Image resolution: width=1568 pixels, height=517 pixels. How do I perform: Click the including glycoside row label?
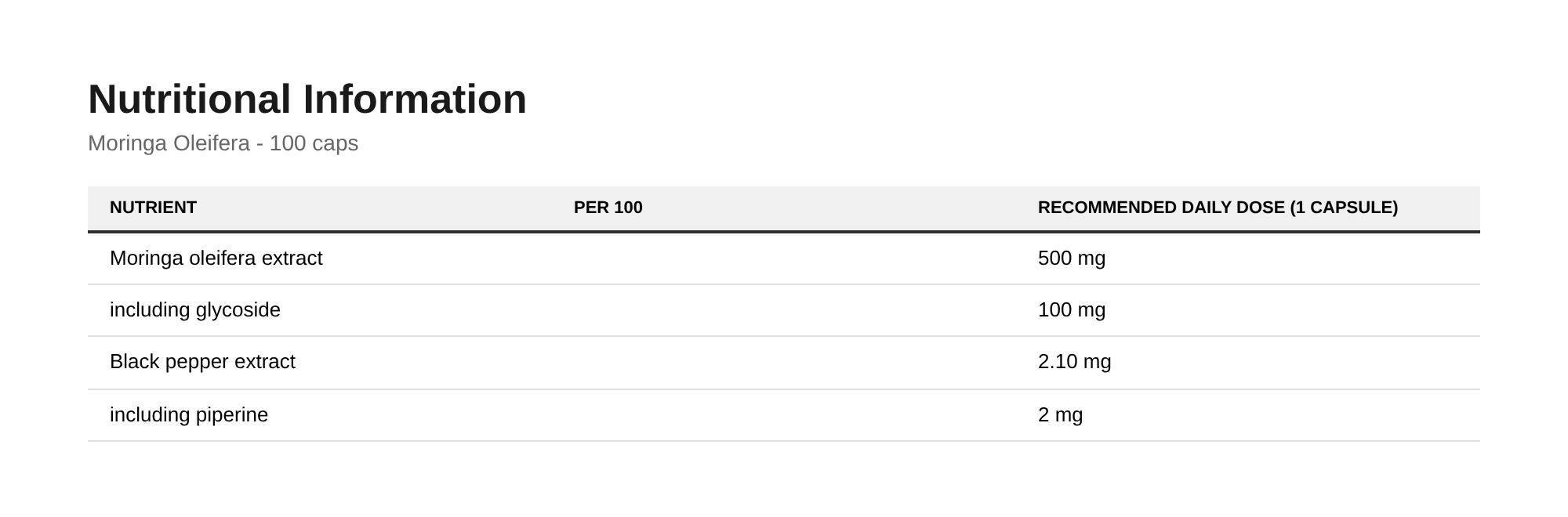194,310
